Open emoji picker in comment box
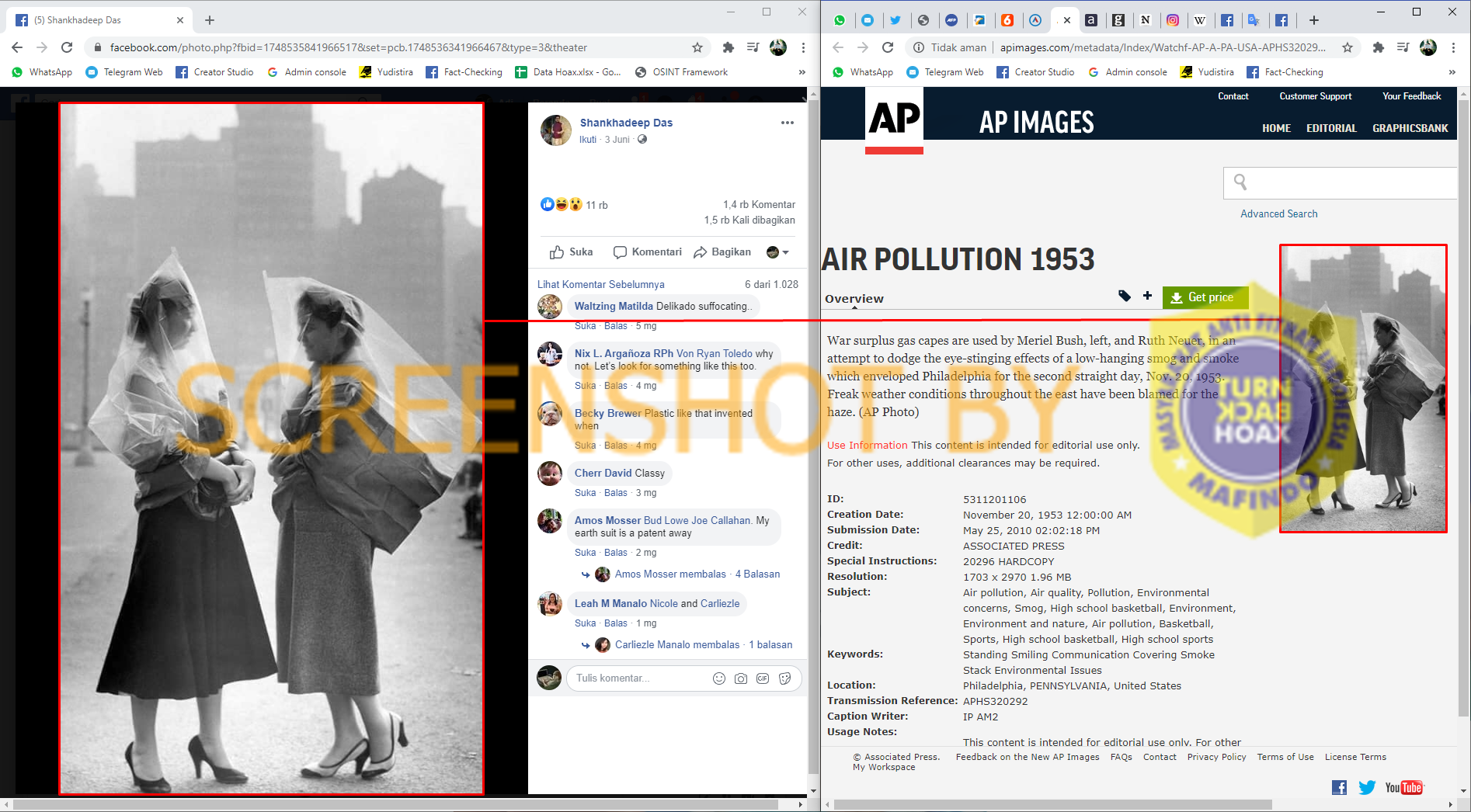 tap(719, 678)
